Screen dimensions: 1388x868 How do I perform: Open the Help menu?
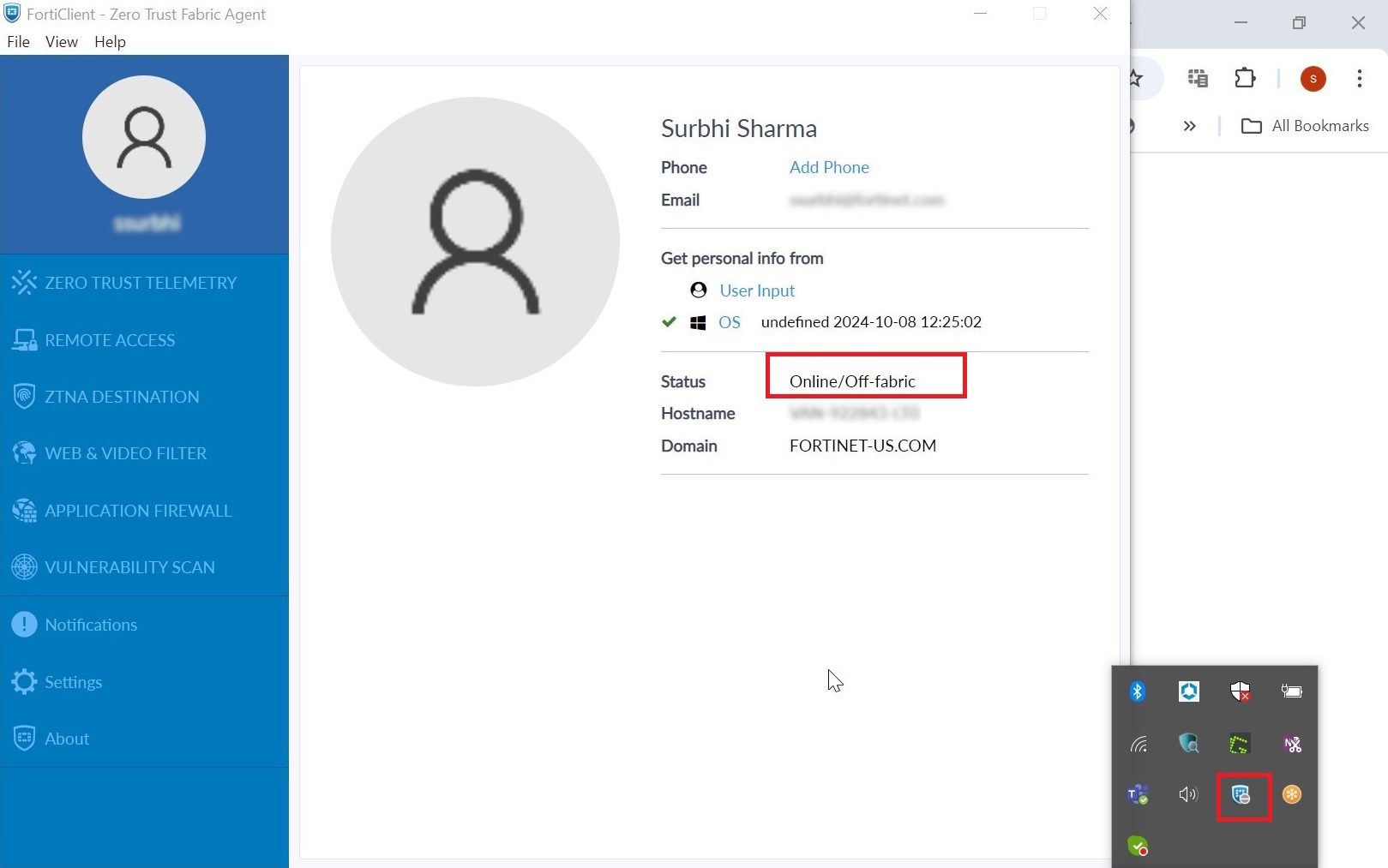(109, 41)
